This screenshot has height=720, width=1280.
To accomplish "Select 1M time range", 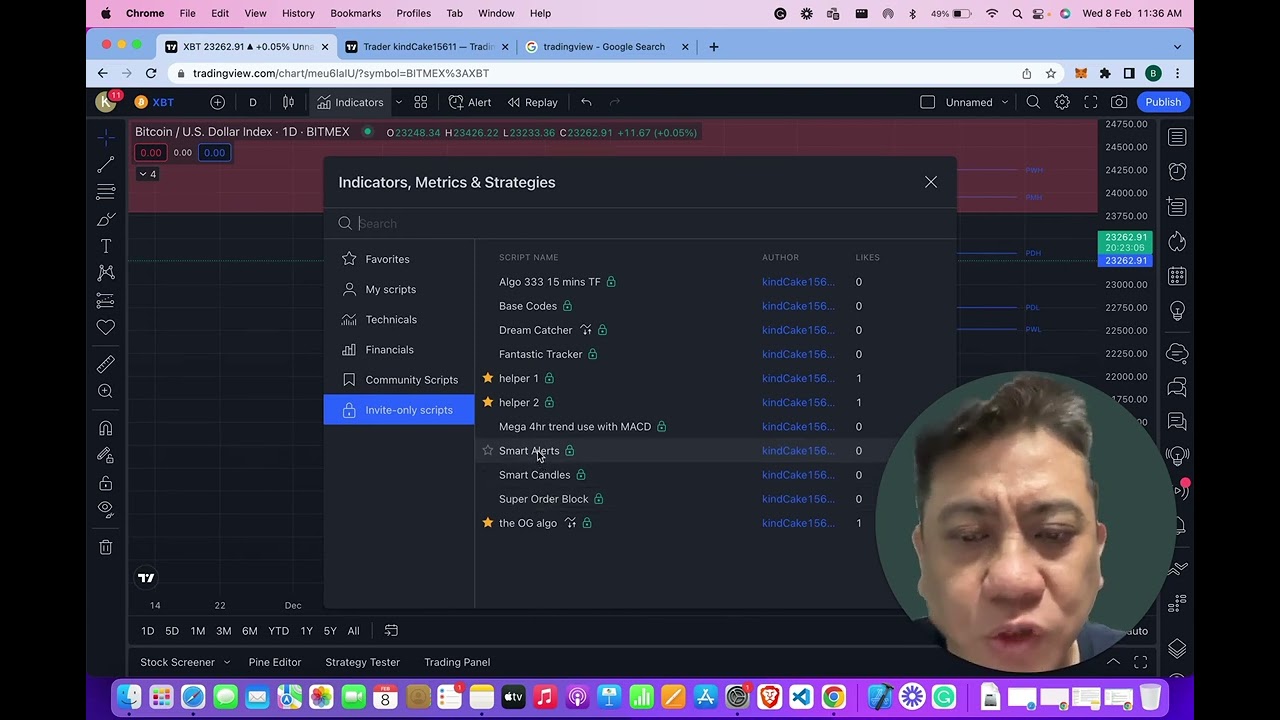I will (x=198, y=631).
